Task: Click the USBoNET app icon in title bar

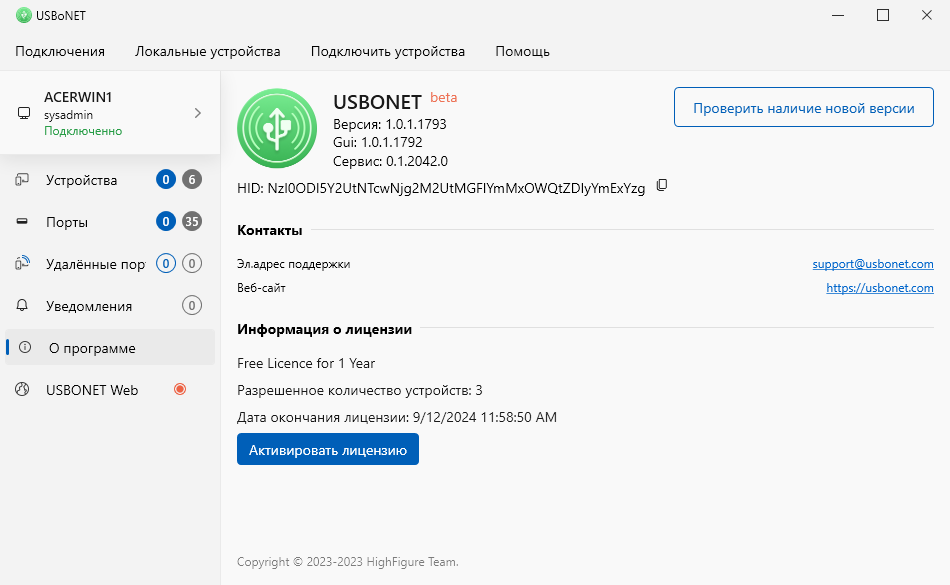Action: click(x=24, y=15)
